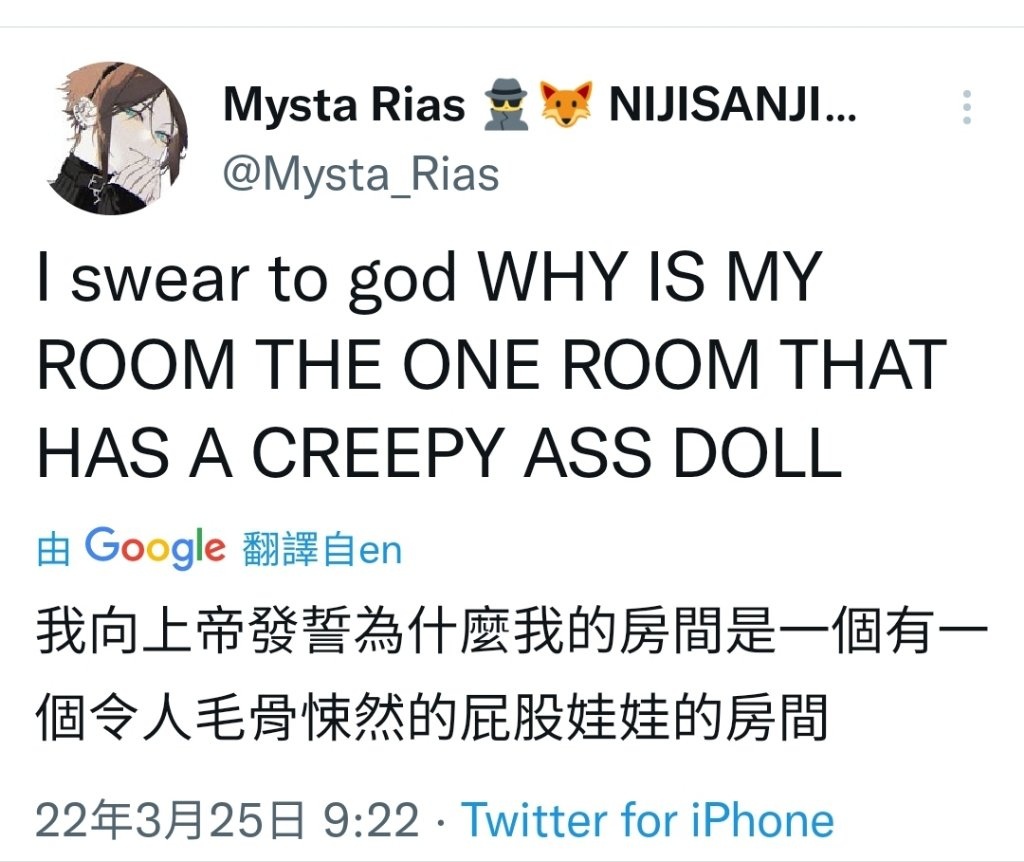1024x862 pixels.
Task: Click the Mysta Rias display name
Action: 344,104
